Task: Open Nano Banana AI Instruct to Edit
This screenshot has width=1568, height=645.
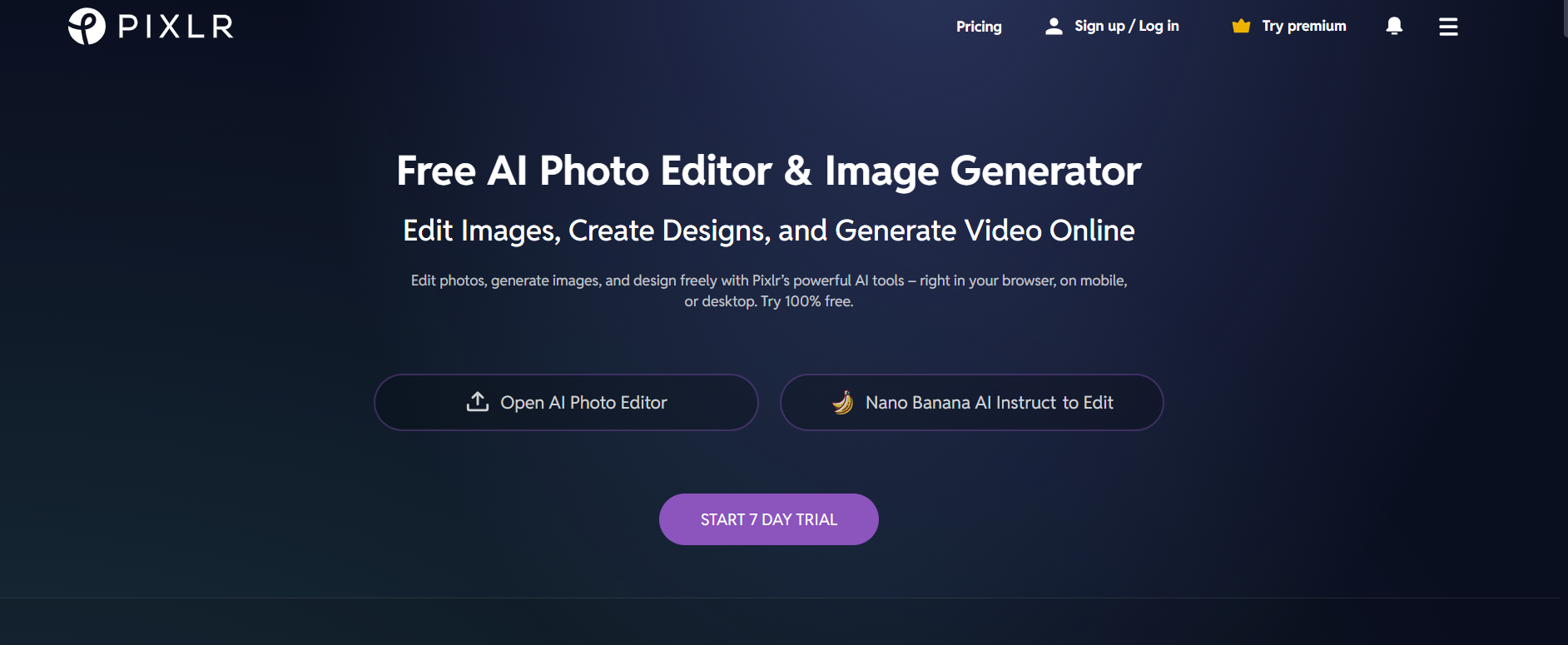Action: click(x=971, y=402)
